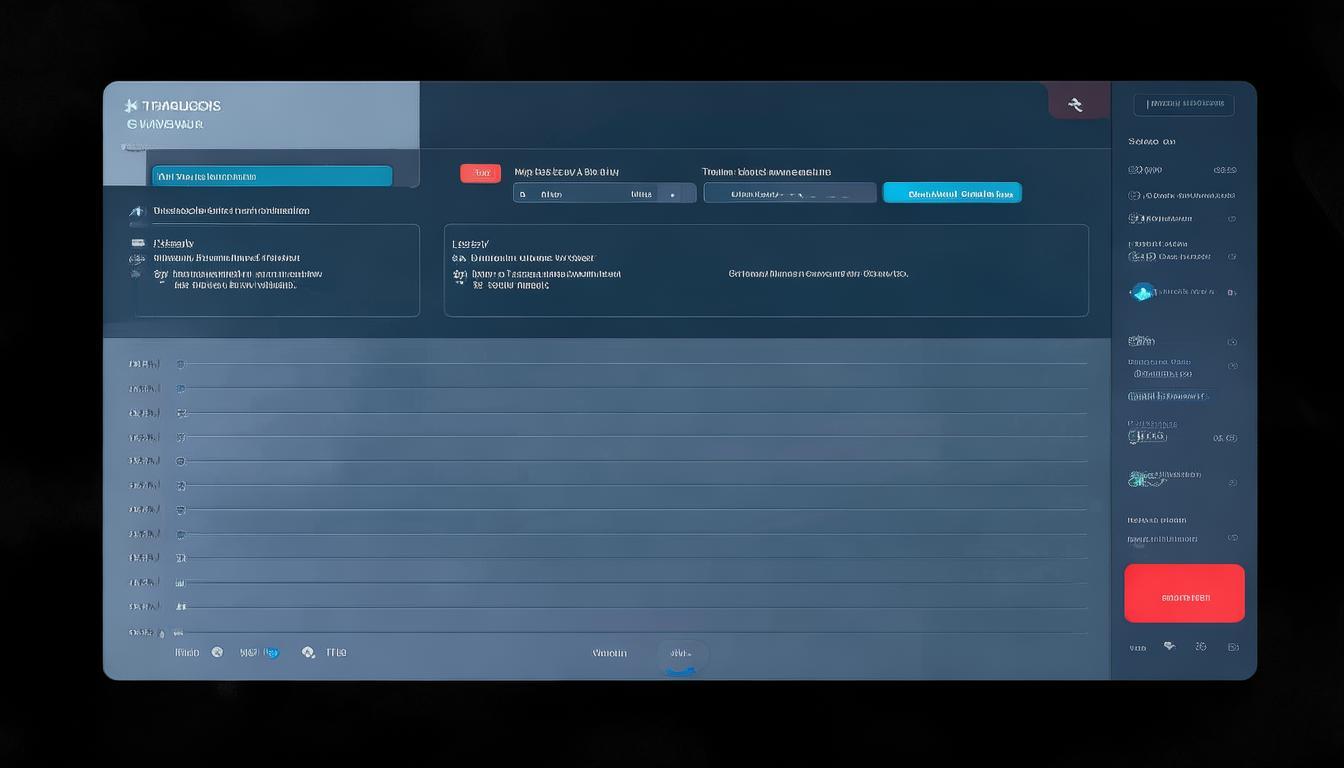Click the card icon at left panel's top-left

[138, 243]
